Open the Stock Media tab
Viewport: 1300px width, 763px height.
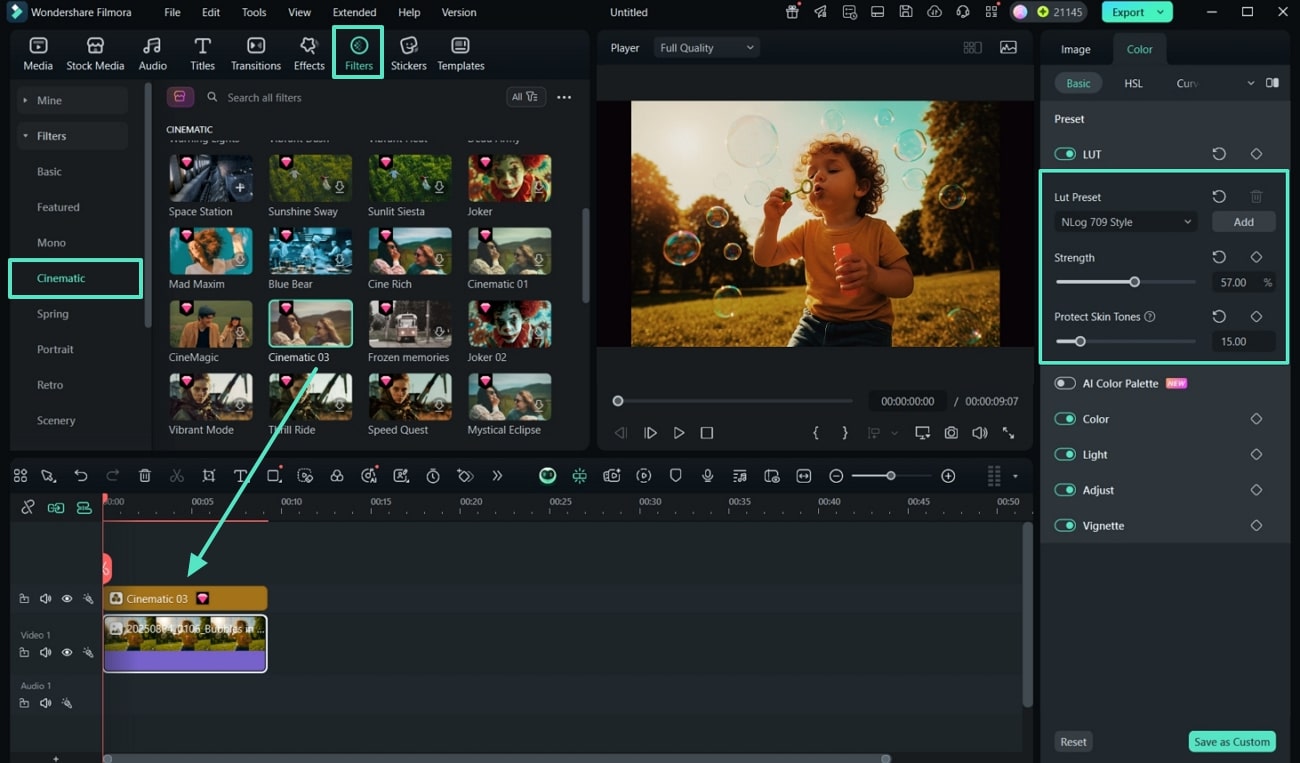(x=95, y=54)
